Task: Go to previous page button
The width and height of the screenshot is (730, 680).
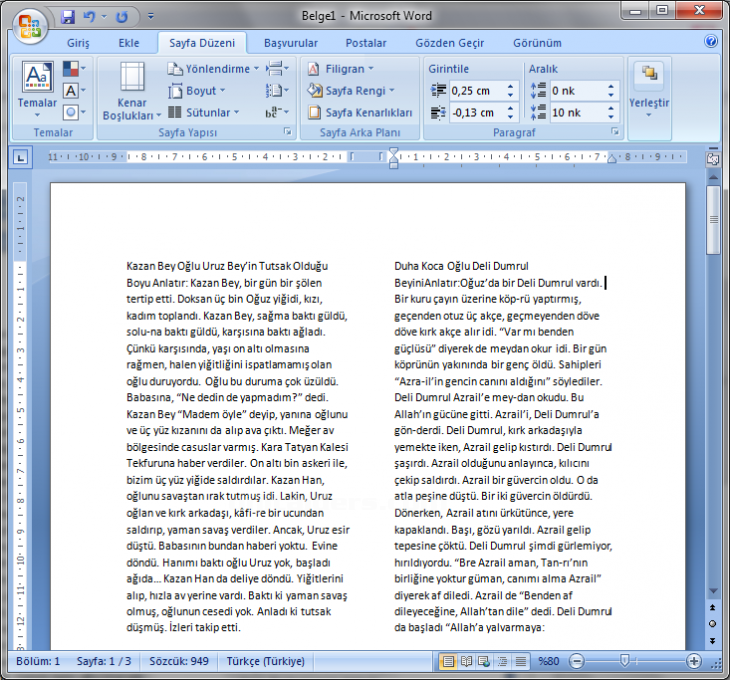Action: click(713, 607)
